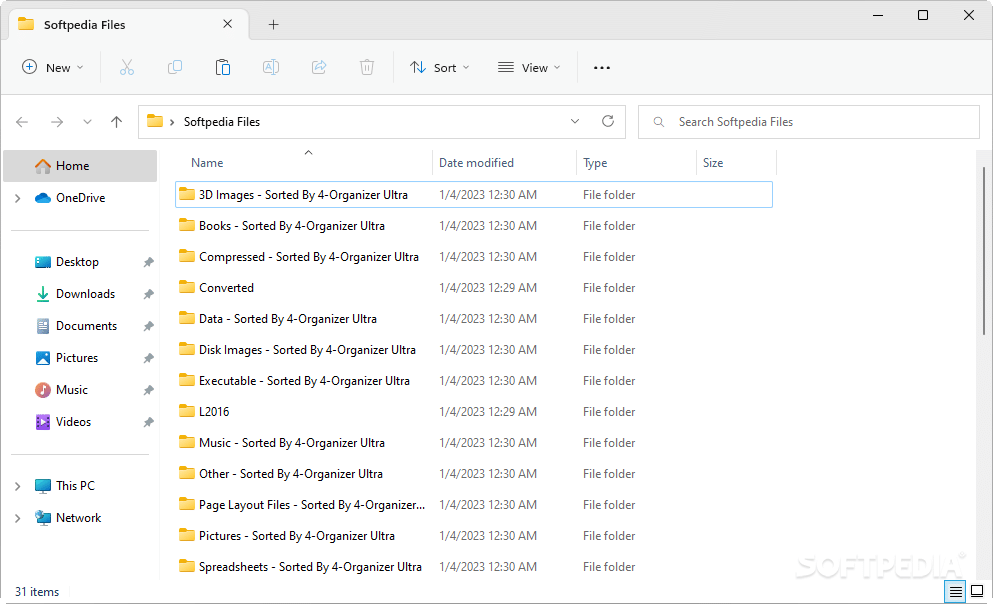
Task: Expand the This PC tree node
Action: [18, 486]
